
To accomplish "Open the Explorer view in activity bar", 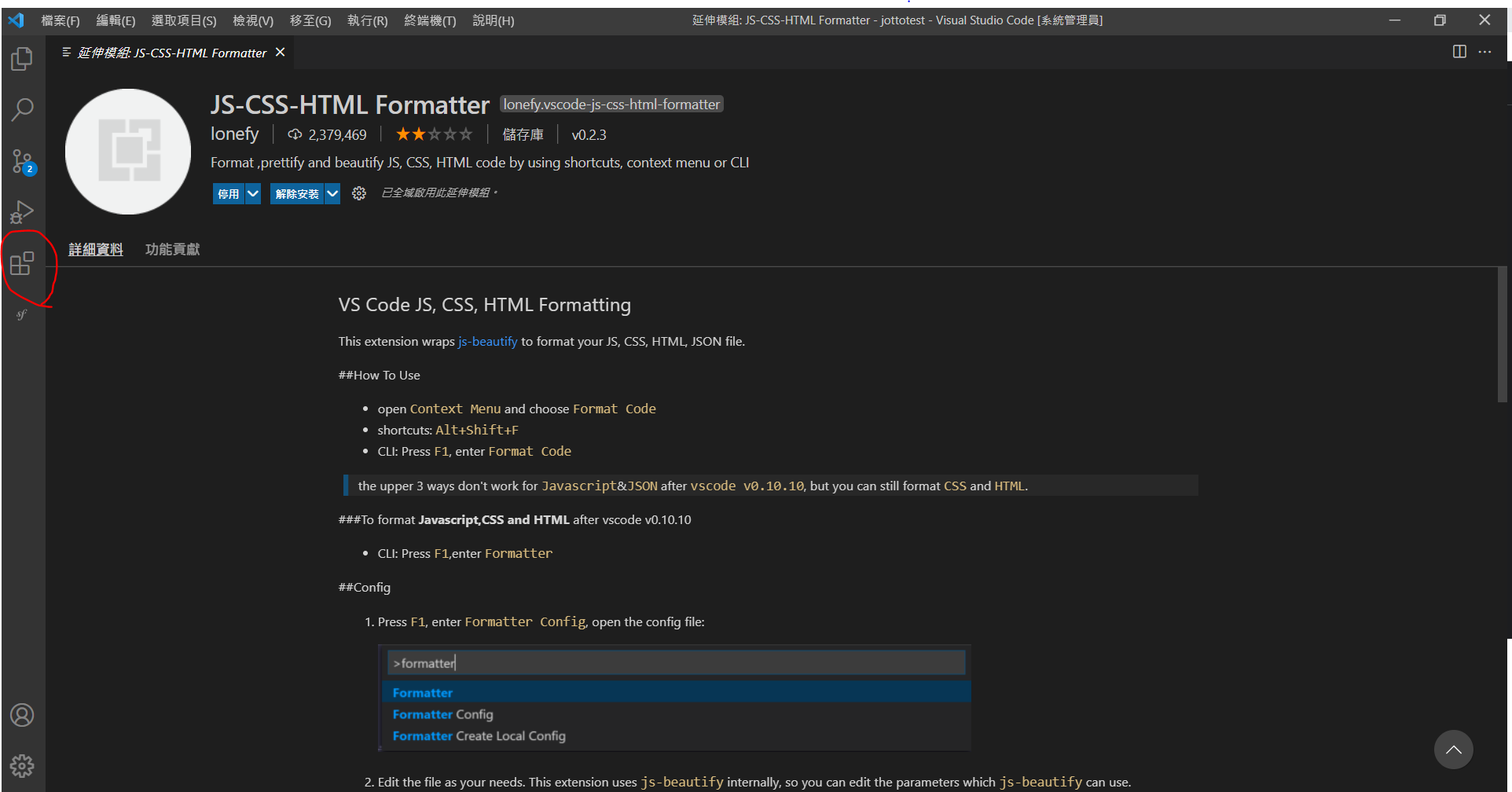I will pos(22,59).
